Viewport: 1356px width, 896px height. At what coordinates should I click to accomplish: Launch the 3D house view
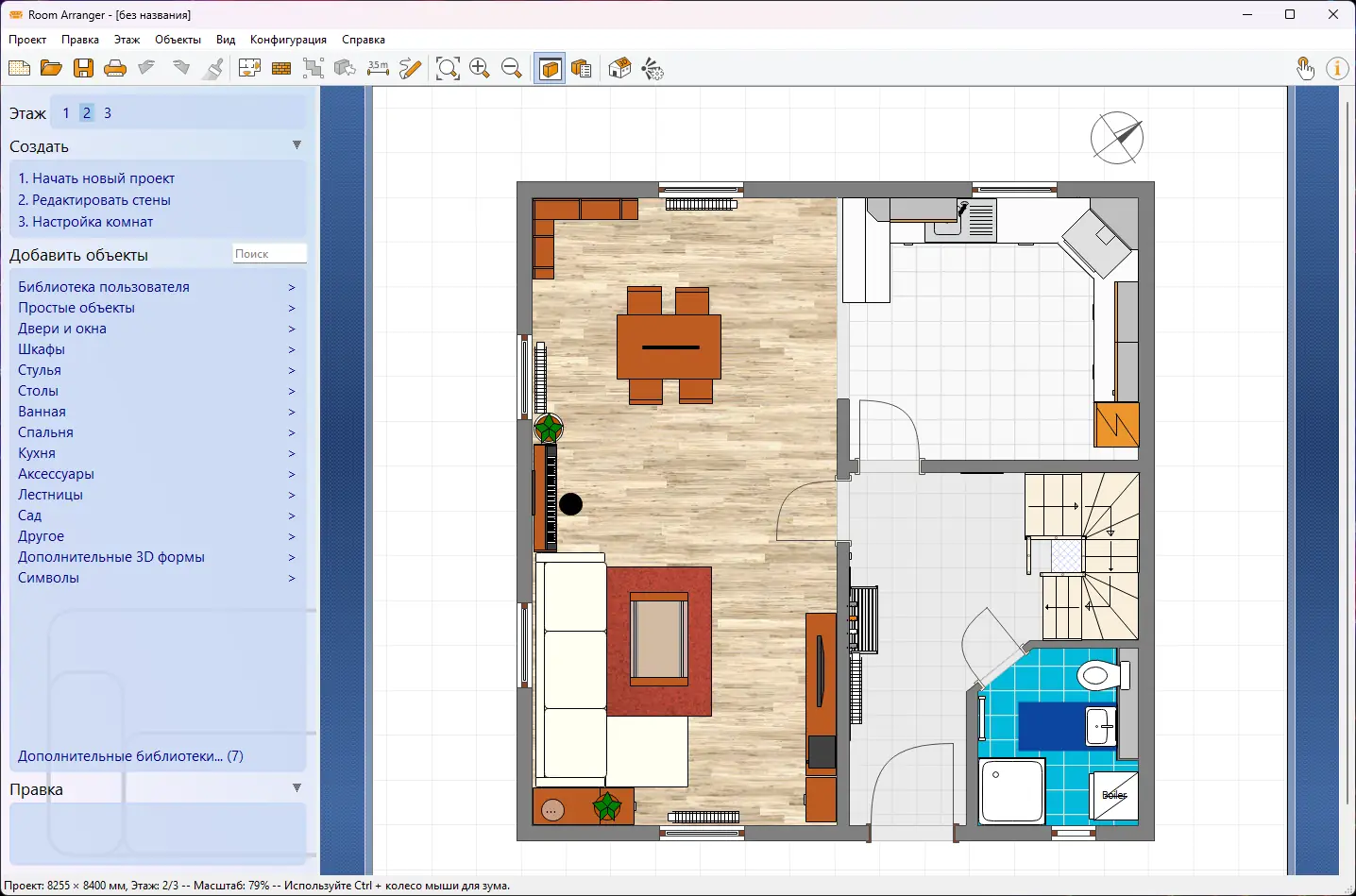pyautogui.click(x=619, y=68)
